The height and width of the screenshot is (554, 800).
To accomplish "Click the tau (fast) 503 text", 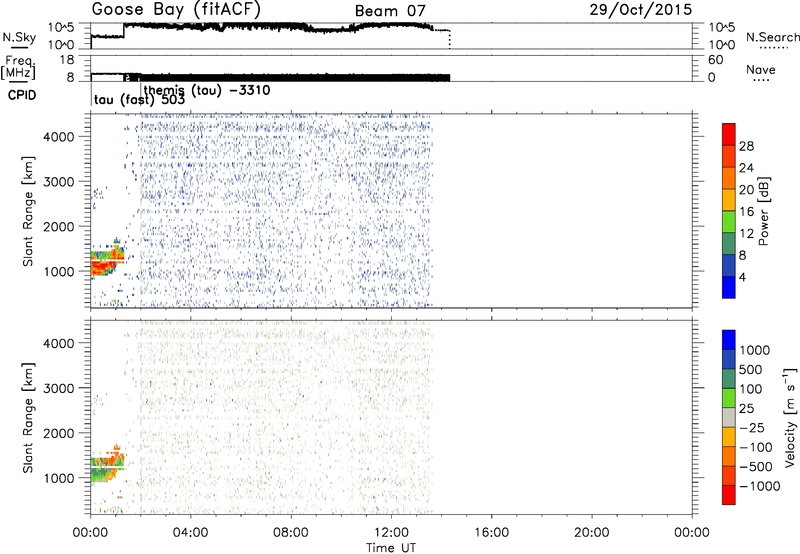I will 139,99.
